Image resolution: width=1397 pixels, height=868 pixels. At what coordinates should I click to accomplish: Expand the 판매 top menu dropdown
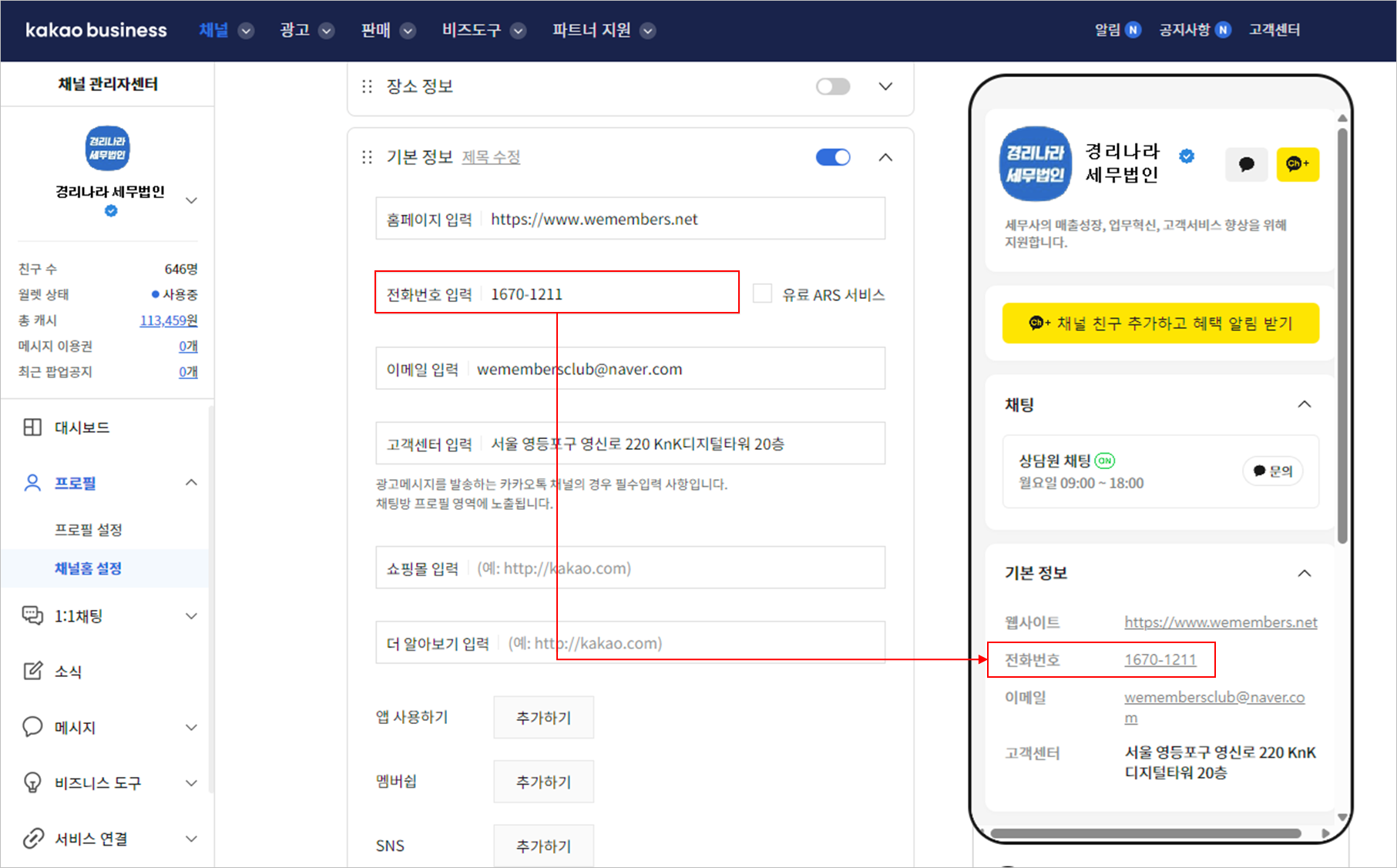(x=408, y=31)
